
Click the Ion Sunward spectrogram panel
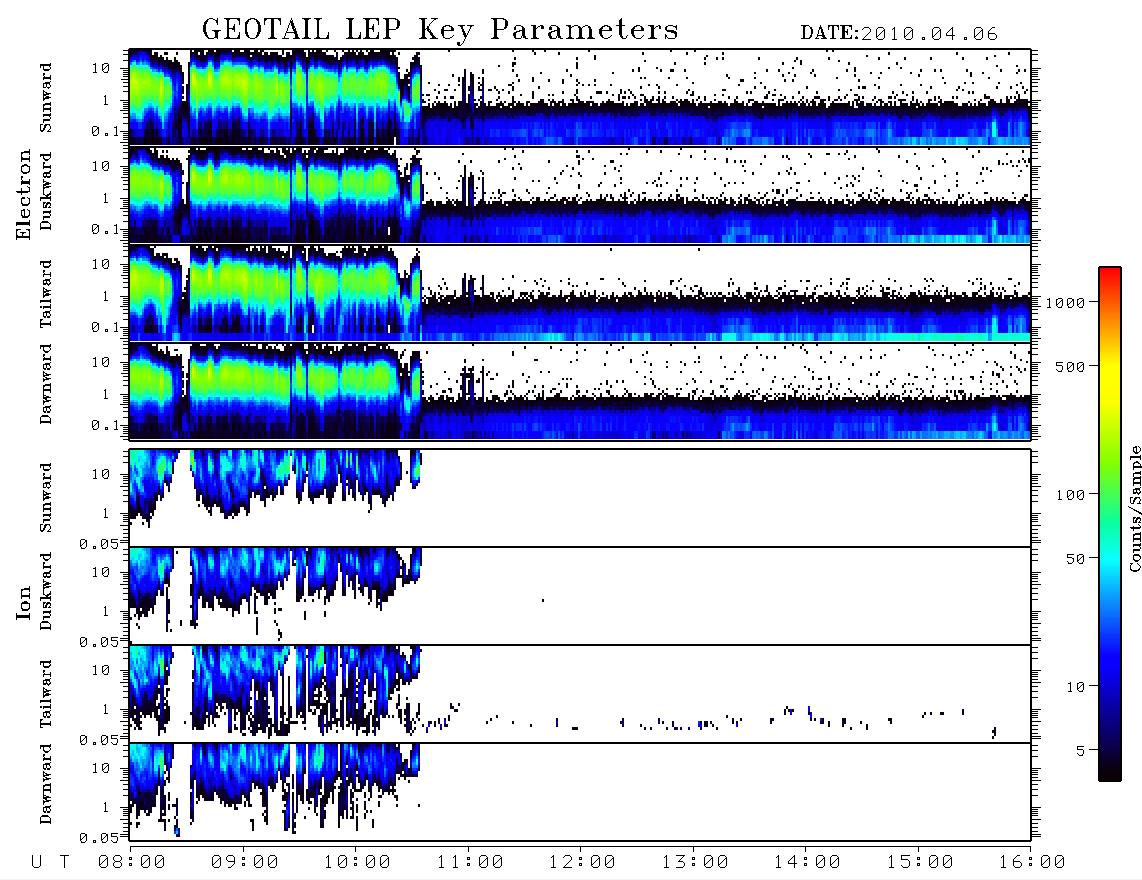[580, 498]
